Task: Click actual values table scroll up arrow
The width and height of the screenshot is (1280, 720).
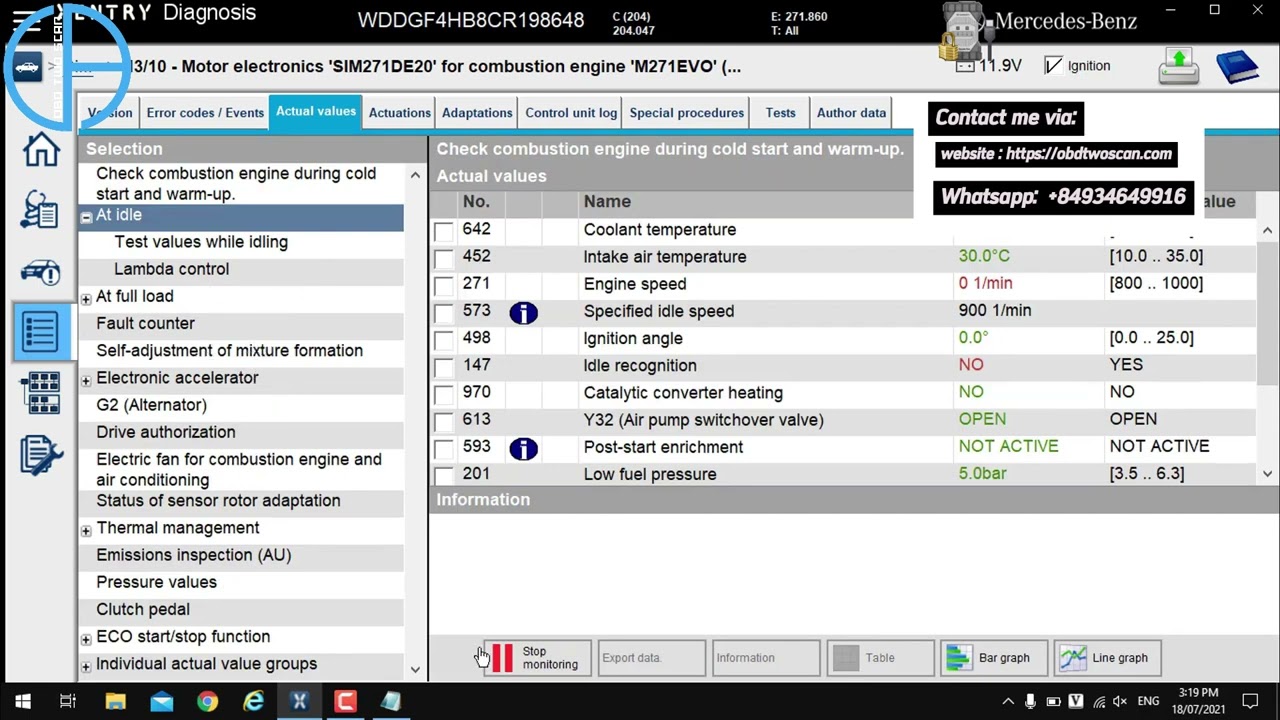Action: point(1267,231)
